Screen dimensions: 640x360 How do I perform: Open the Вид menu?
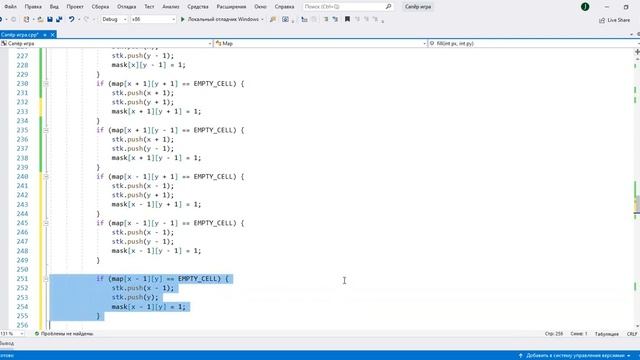click(54, 7)
